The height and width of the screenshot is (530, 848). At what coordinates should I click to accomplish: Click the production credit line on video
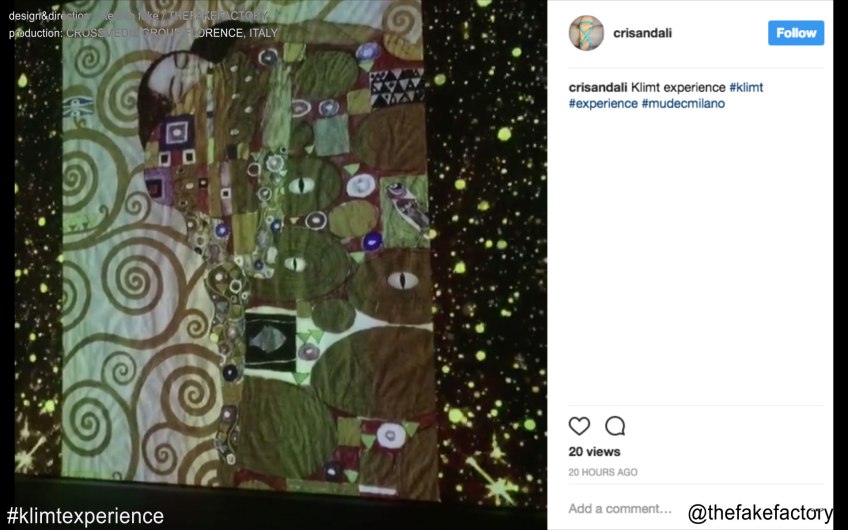tap(143, 33)
